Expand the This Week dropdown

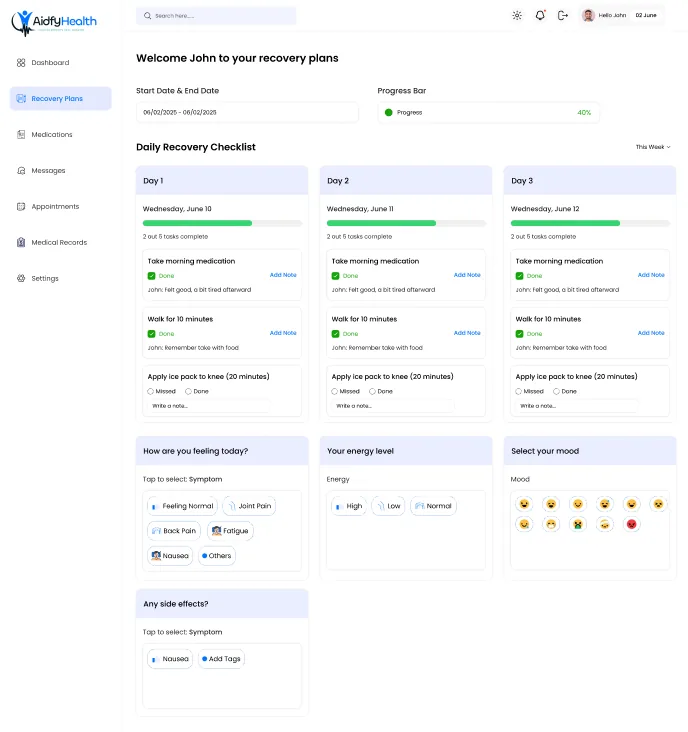click(x=653, y=147)
